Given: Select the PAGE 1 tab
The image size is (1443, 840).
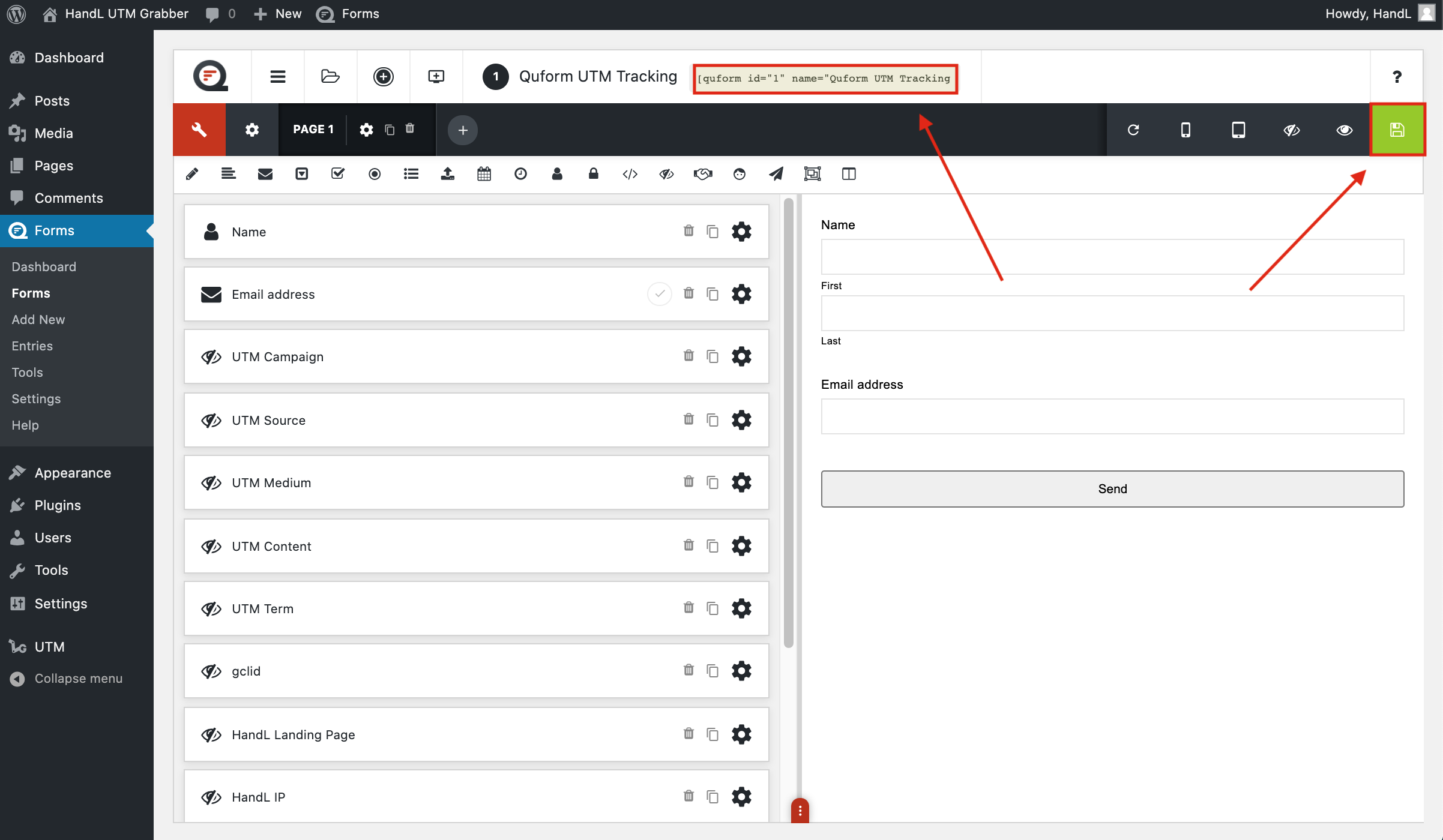Looking at the screenshot, I should coord(313,130).
